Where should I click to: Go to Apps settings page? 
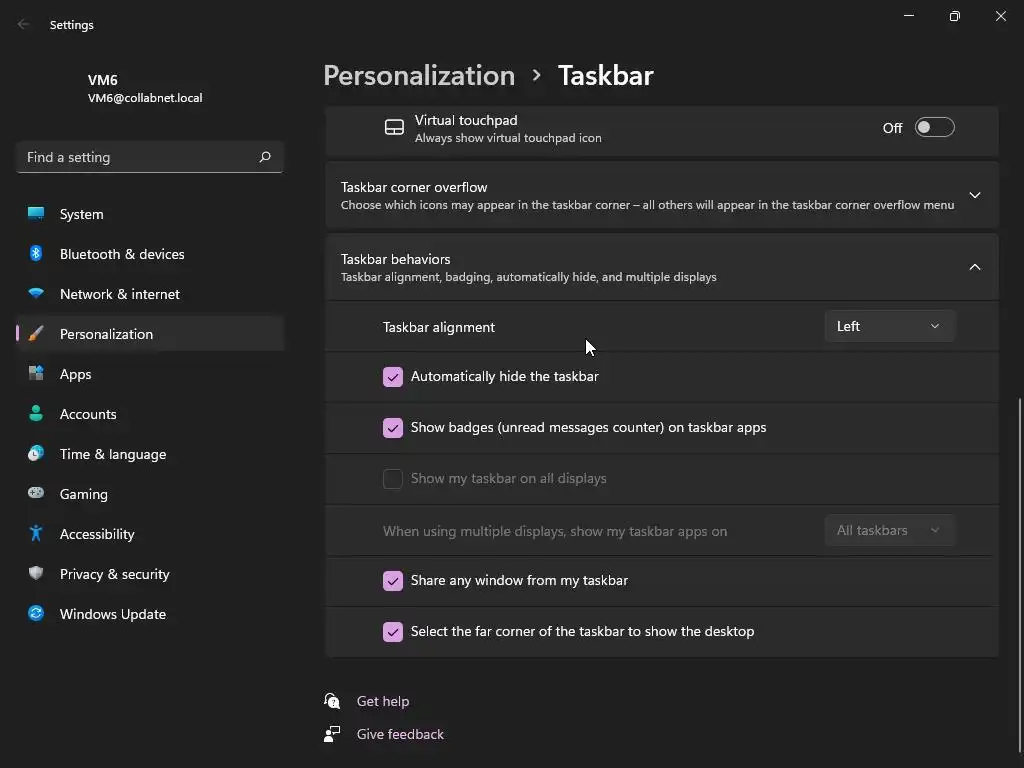coord(75,374)
